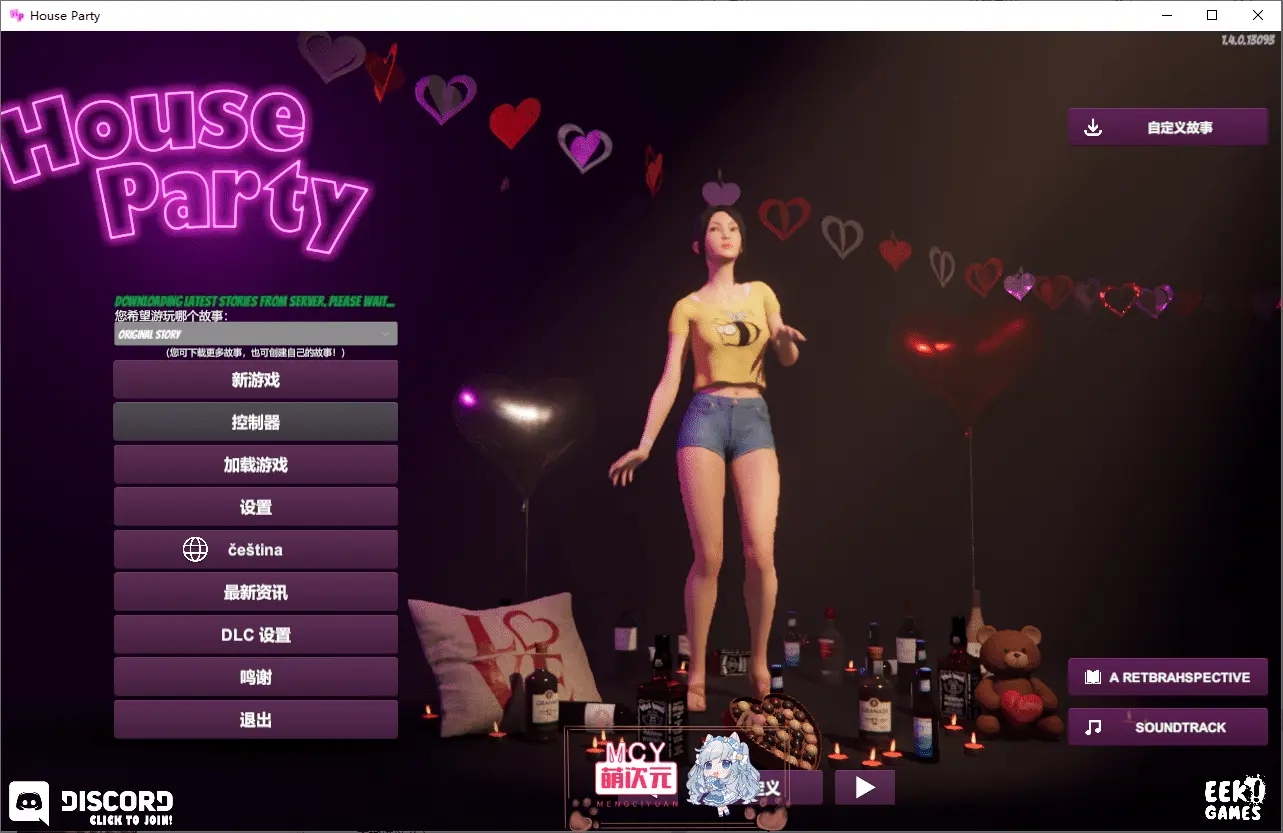Expand the Original Story dropdown
This screenshot has height=833, width=1283.
[x=256, y=334]
